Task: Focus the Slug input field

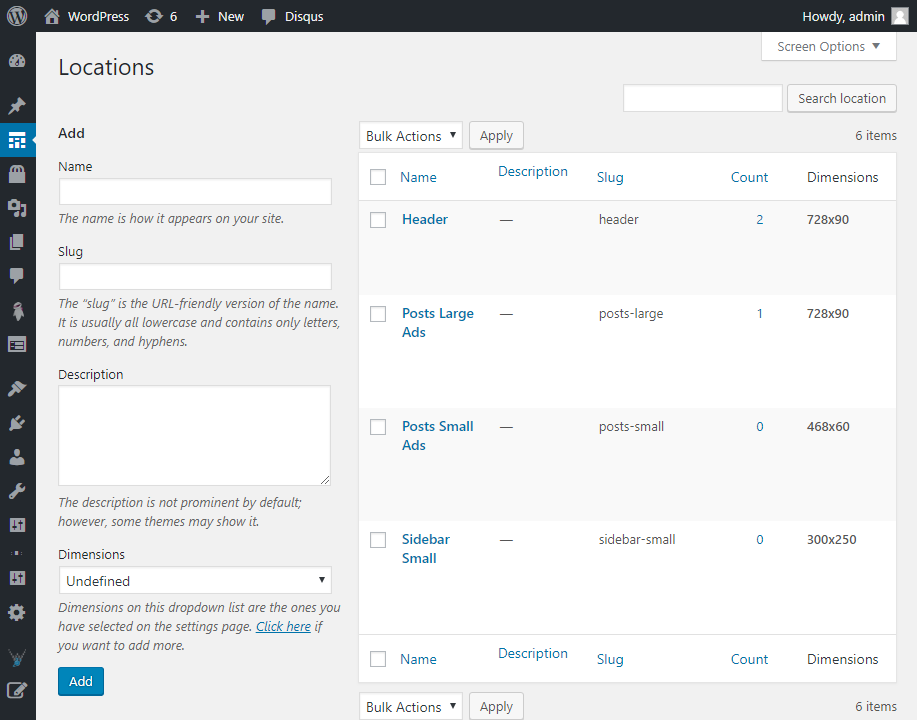Action: click(195, 277)
